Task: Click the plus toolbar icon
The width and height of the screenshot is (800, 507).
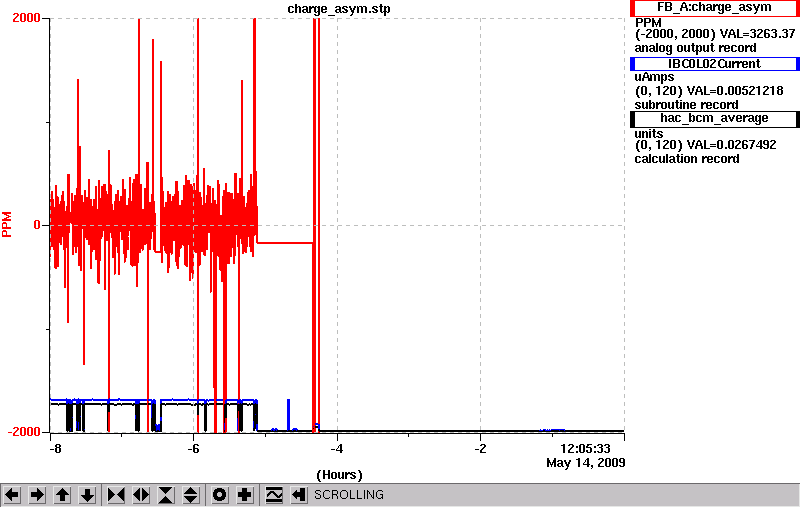Action: click(x=245, y=495)
